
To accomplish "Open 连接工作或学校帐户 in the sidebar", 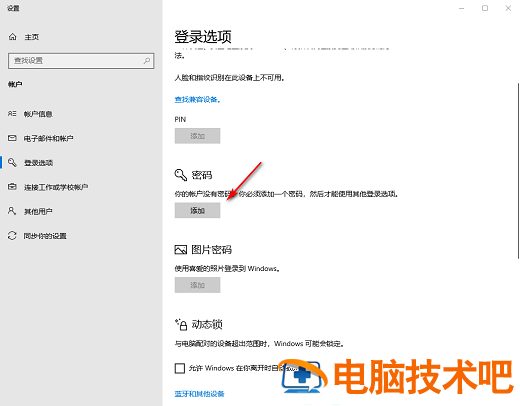I will coord(56,187).
